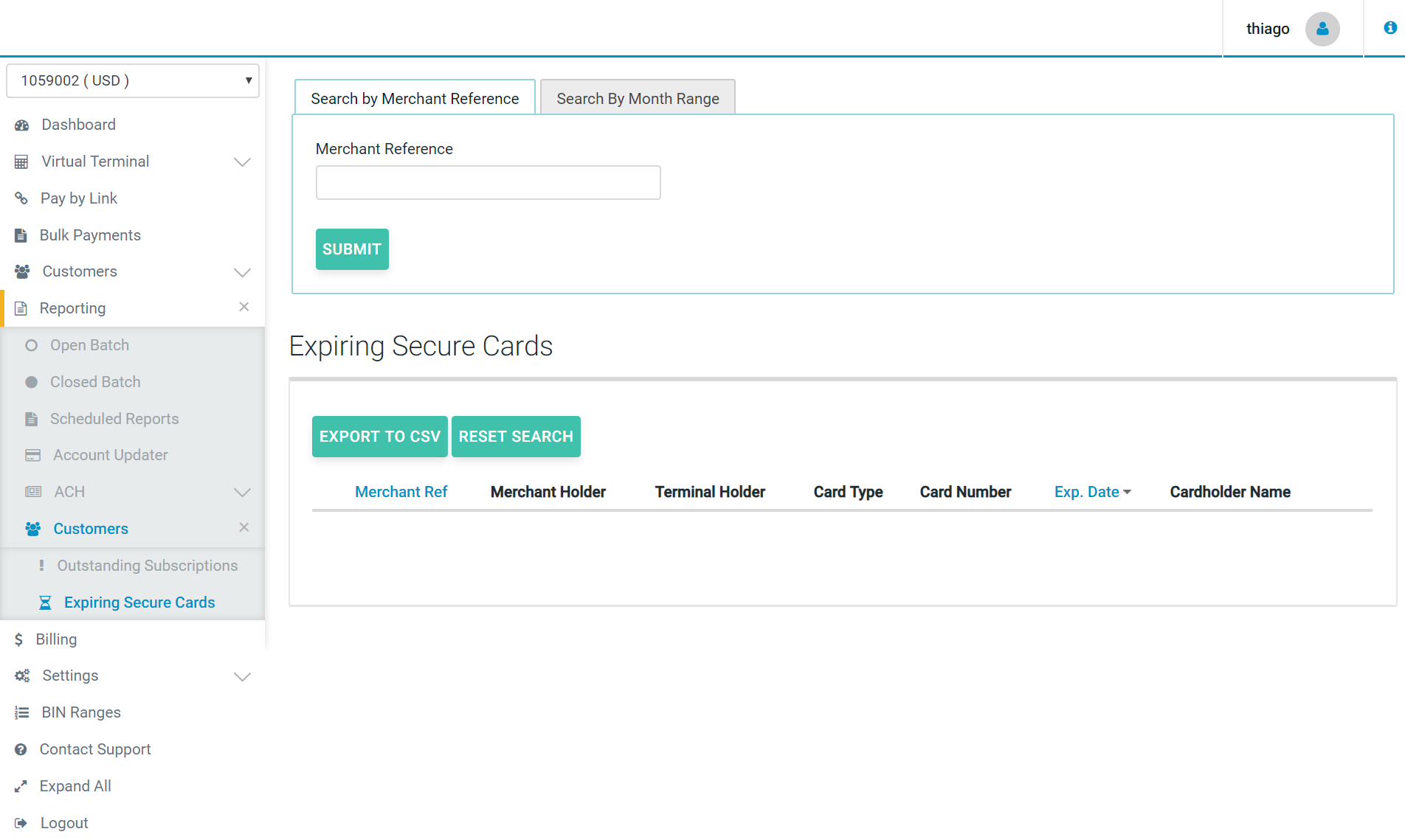The height and width of the screenshot is (840, 1405).
Task: Expand the ACH submenu chevron
Action: (242, 493)
